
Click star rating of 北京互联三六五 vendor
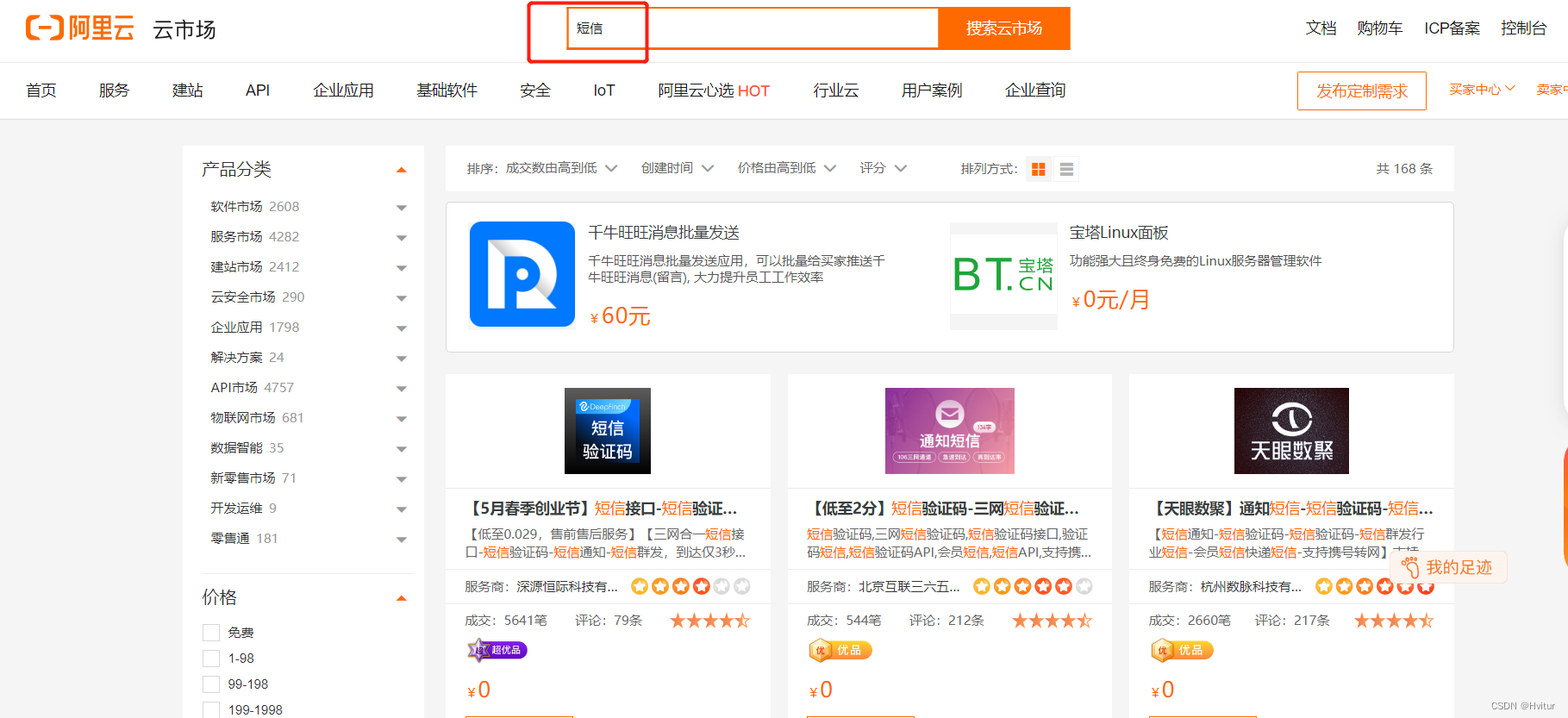point(1033,587)
